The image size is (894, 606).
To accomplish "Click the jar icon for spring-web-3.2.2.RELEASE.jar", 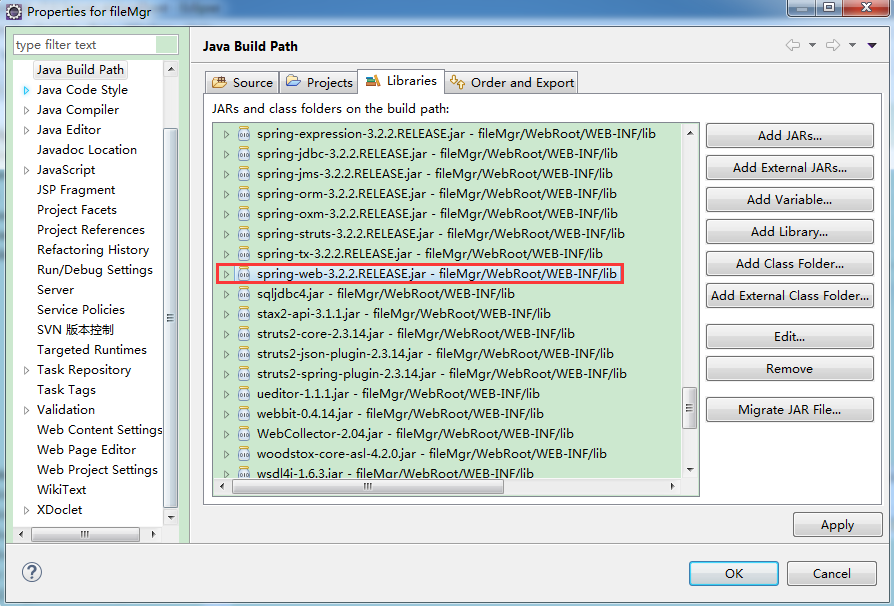I will (244, 274).
